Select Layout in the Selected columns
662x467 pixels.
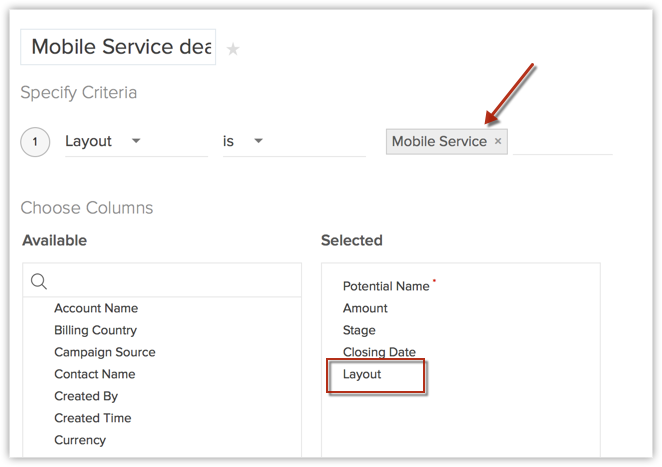(362, 374)
